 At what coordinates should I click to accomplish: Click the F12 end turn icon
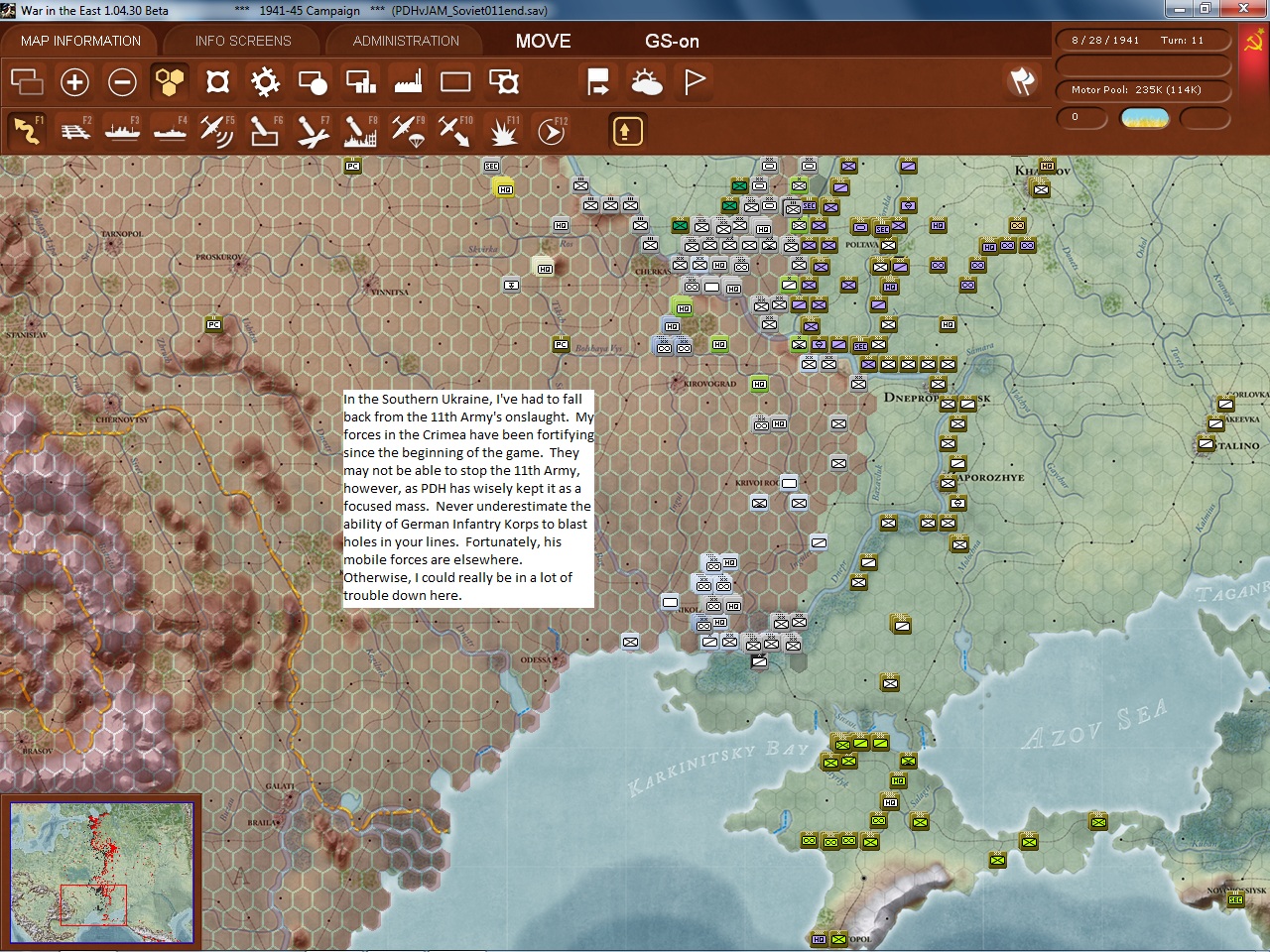click(x=552, y=130)
